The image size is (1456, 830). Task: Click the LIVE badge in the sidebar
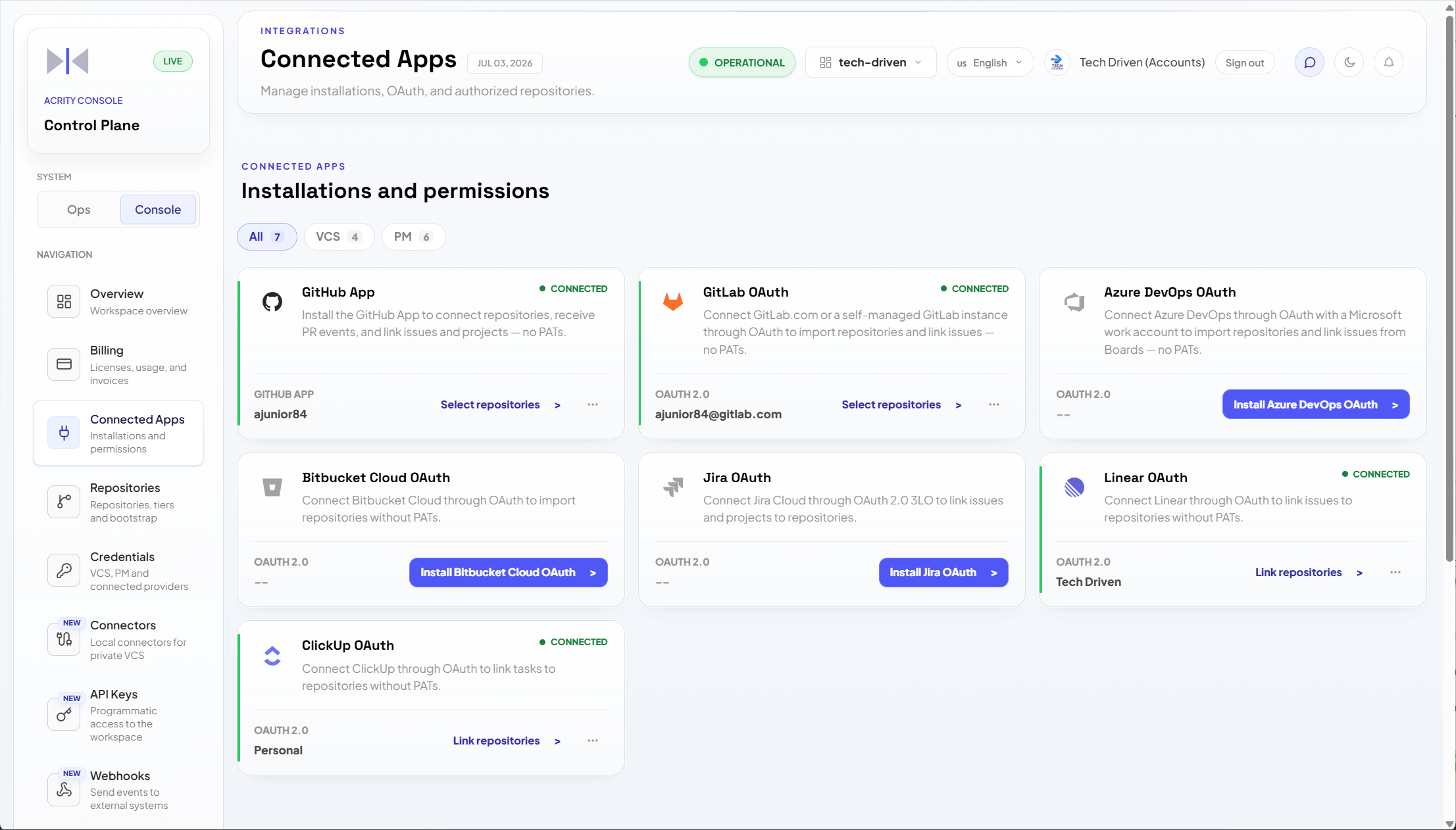(173, 61)
